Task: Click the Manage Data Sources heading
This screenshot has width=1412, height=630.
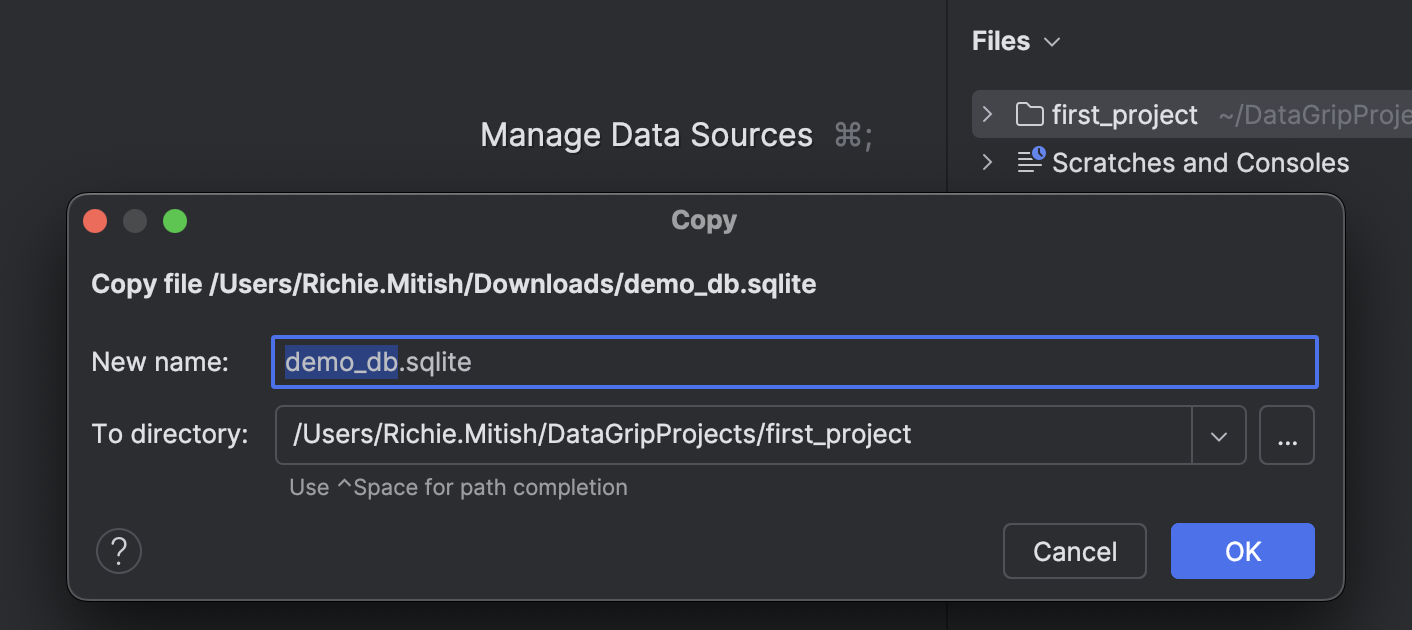Action: click(x=645, y=135)
